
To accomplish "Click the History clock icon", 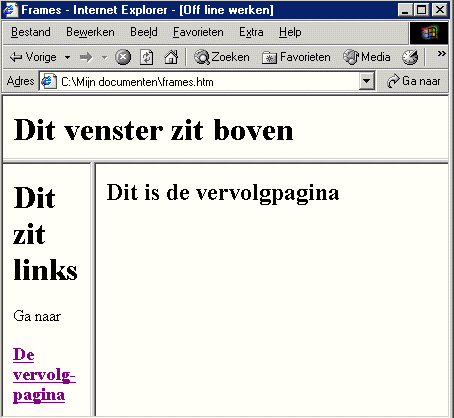I will [410, 57].
